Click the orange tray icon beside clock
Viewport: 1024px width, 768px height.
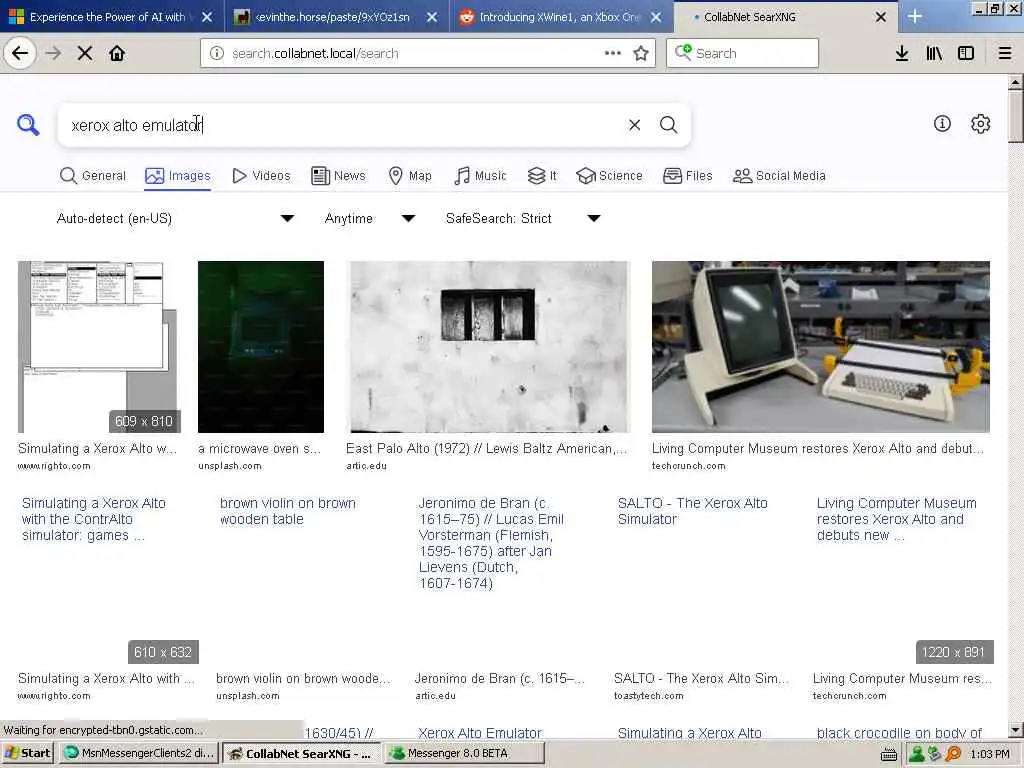tap(953, 754)
